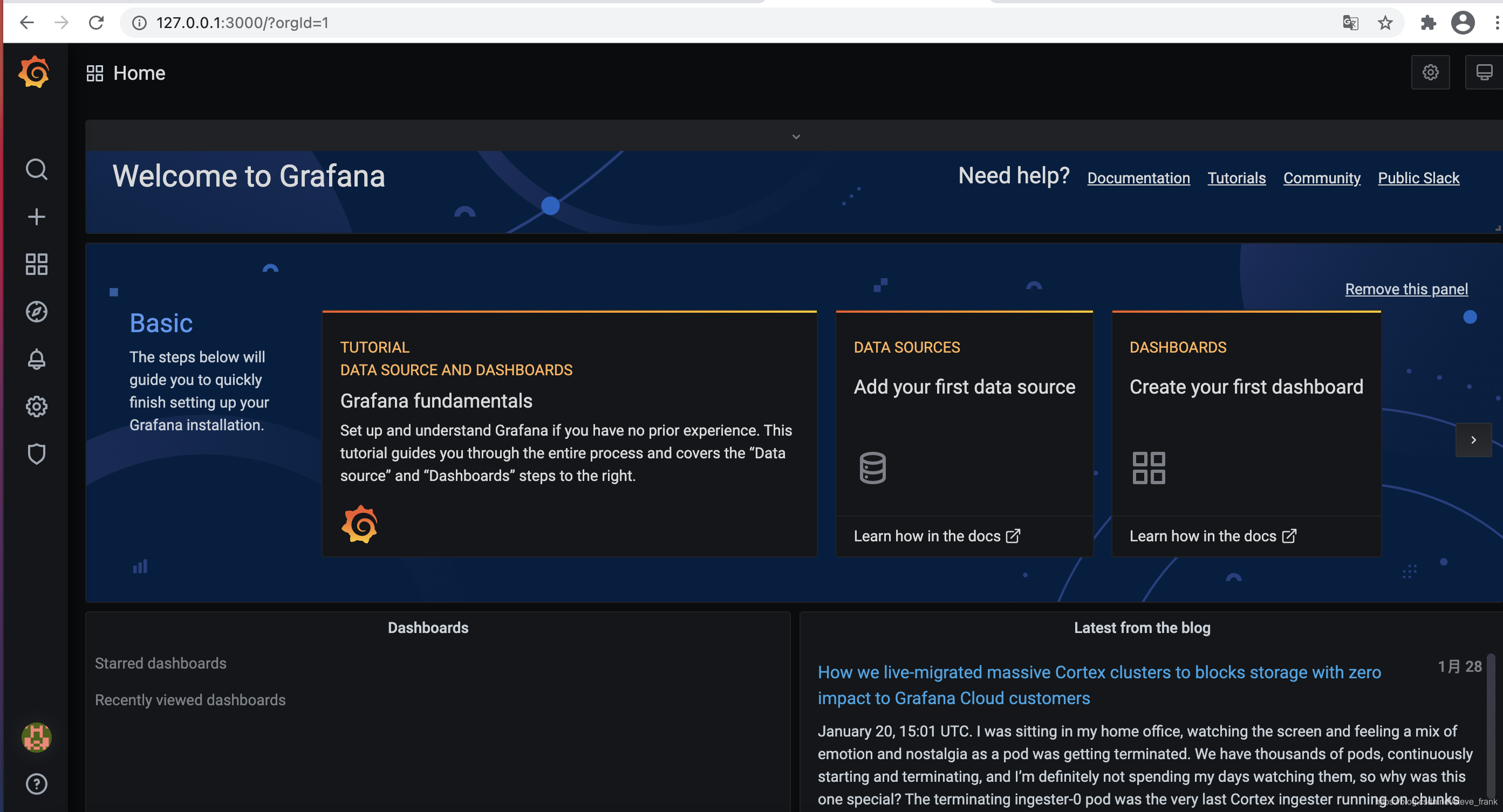
Task: Open the Search magnifier in the sidebar
Action: click(x=36, y=170)
